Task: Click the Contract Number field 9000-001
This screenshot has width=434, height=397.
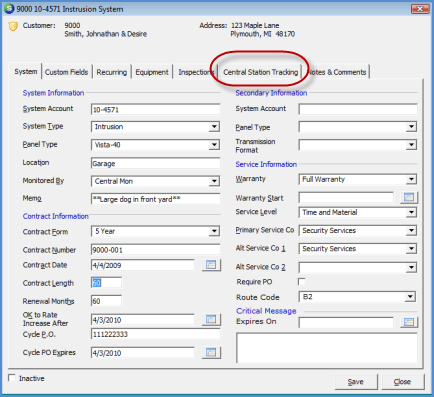Action: pyautogui.click(x=155, y=250)
